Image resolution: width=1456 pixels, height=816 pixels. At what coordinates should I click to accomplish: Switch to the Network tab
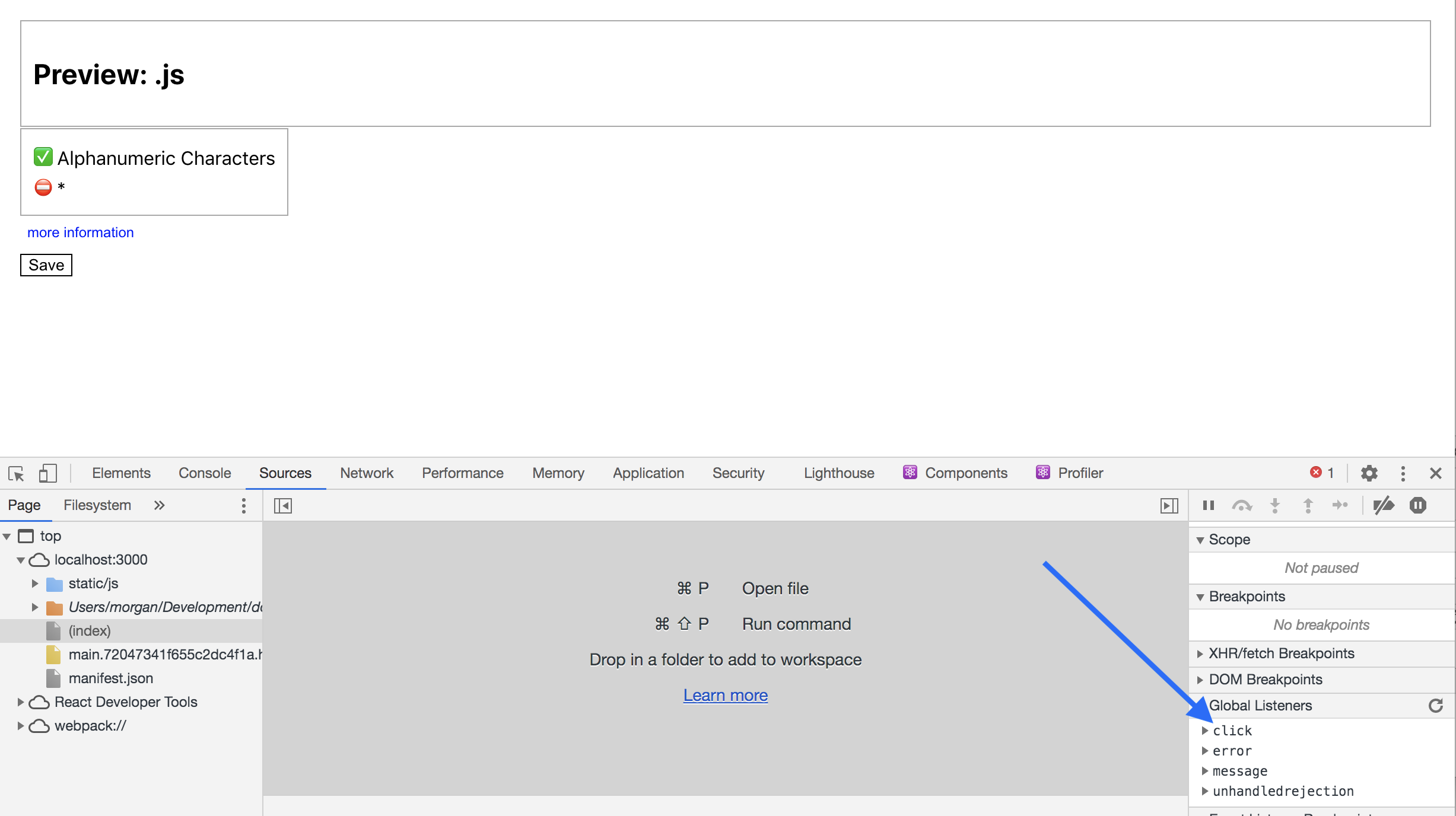pyautogui.click(x=367, y=473)
